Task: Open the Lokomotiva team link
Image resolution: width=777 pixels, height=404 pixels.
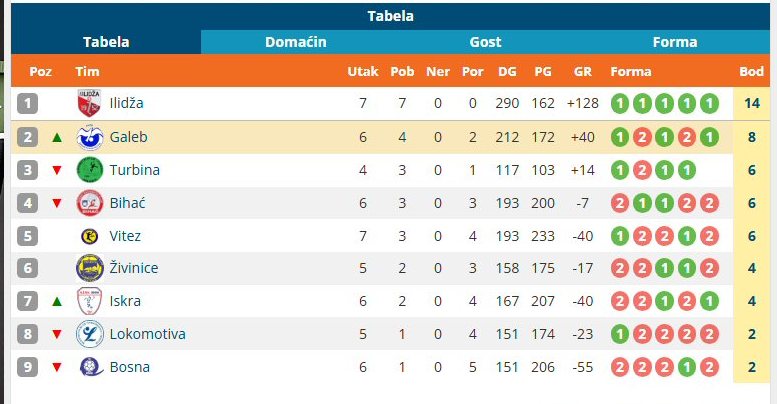Action: tap(148, 334)
